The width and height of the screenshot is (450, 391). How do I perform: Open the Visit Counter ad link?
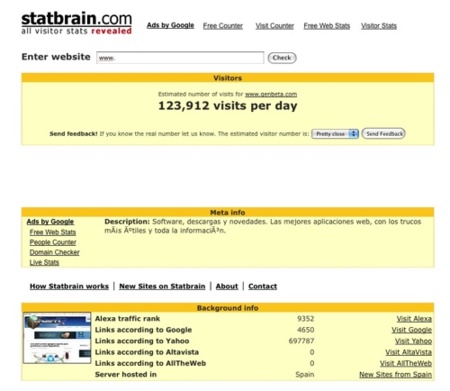pos(275,26)
